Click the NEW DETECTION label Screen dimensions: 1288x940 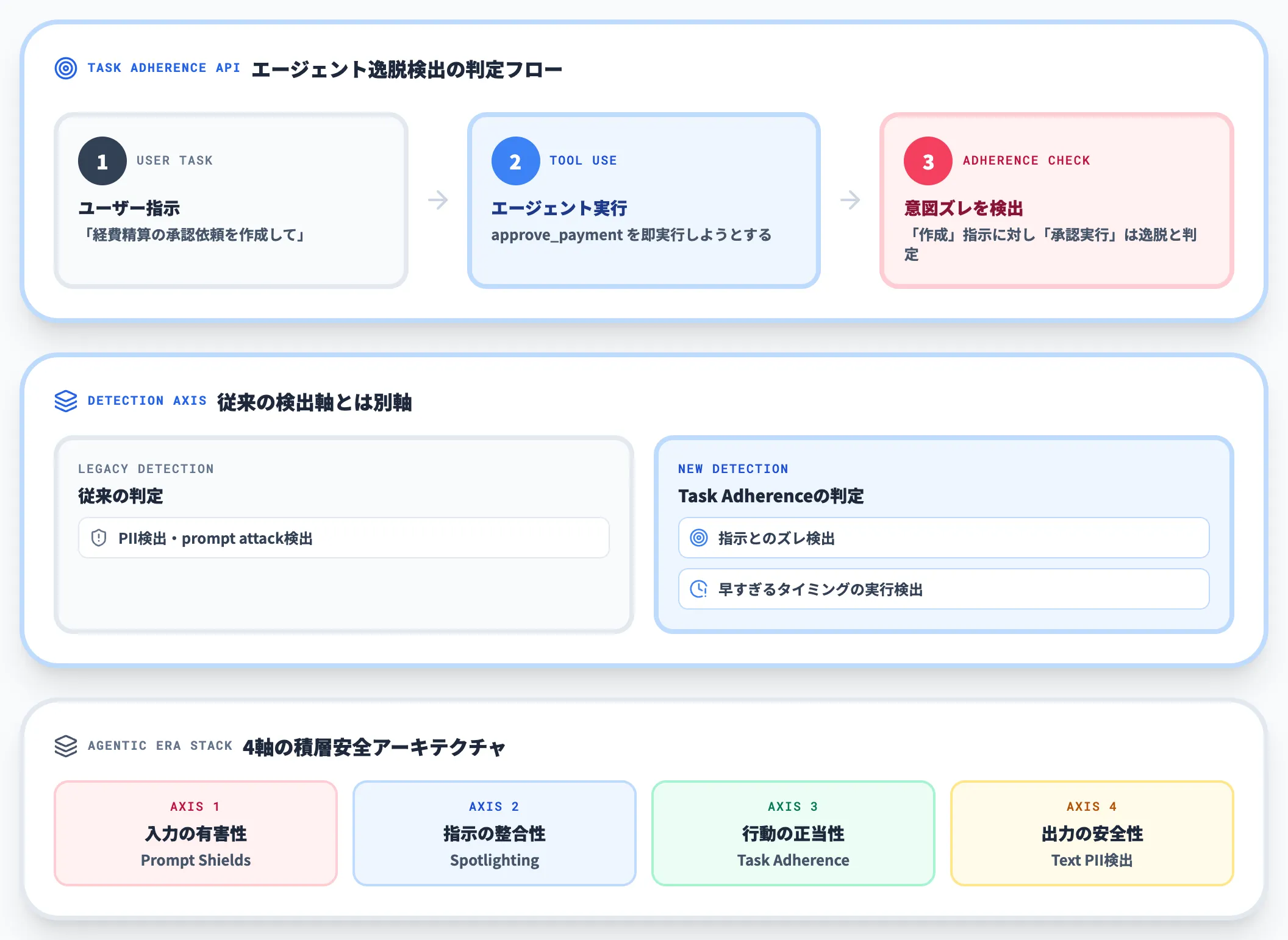pos(733,469)
